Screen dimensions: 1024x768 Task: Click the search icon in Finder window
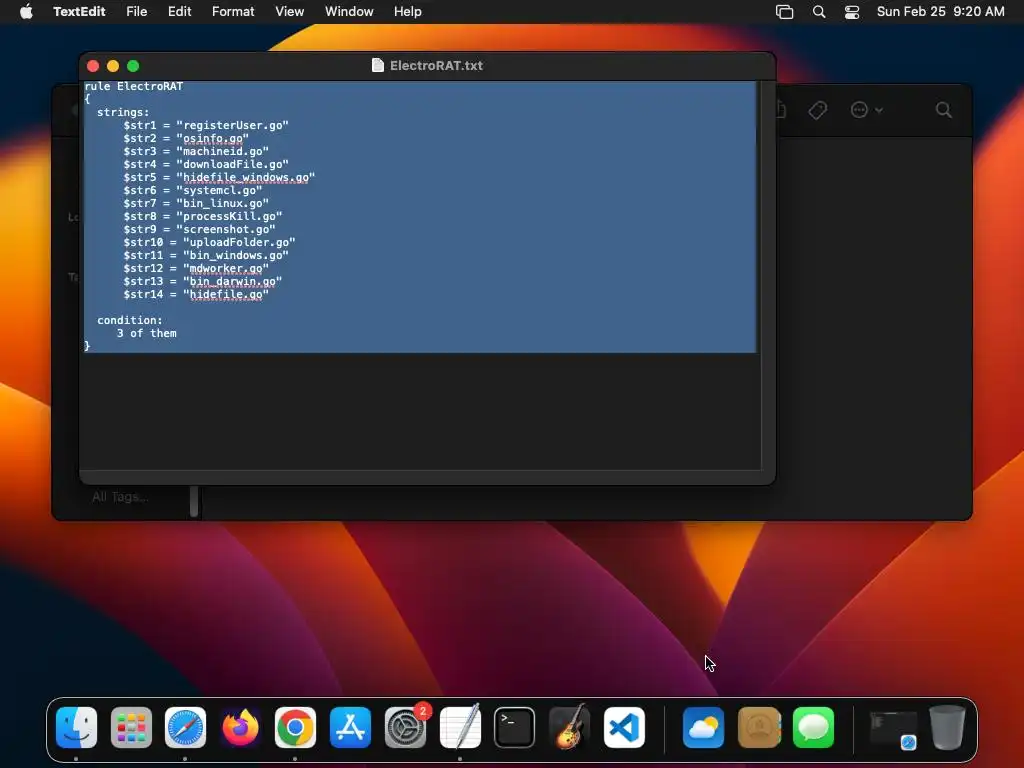point(944,110)
